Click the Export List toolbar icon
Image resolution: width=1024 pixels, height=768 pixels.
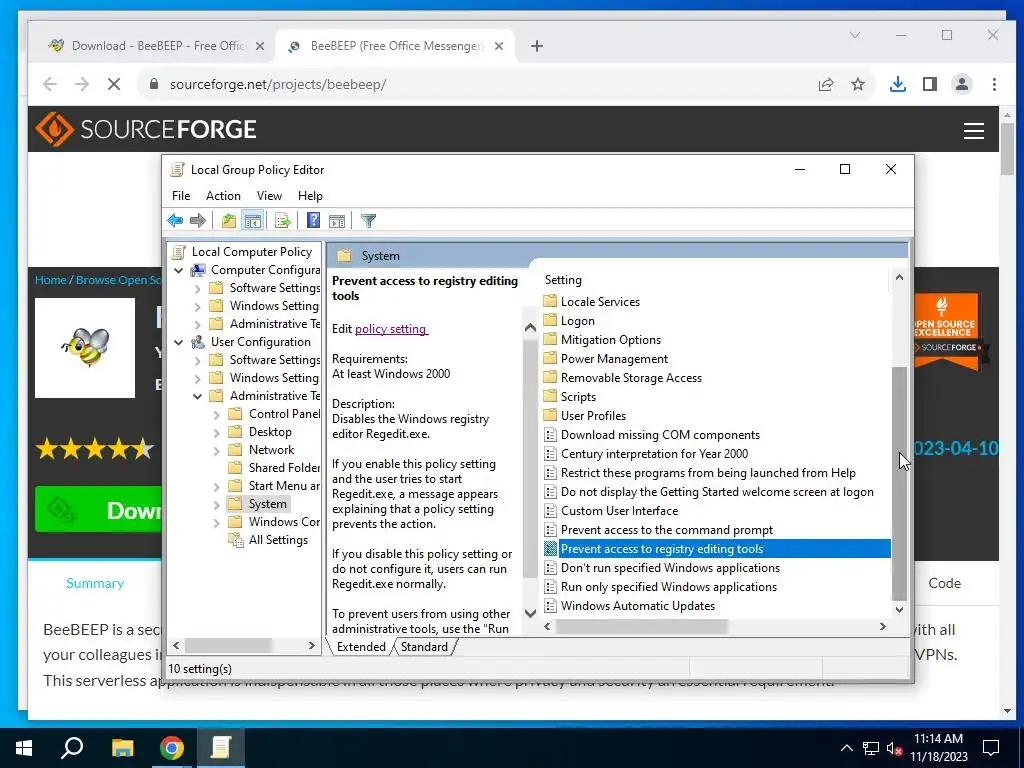283,221
